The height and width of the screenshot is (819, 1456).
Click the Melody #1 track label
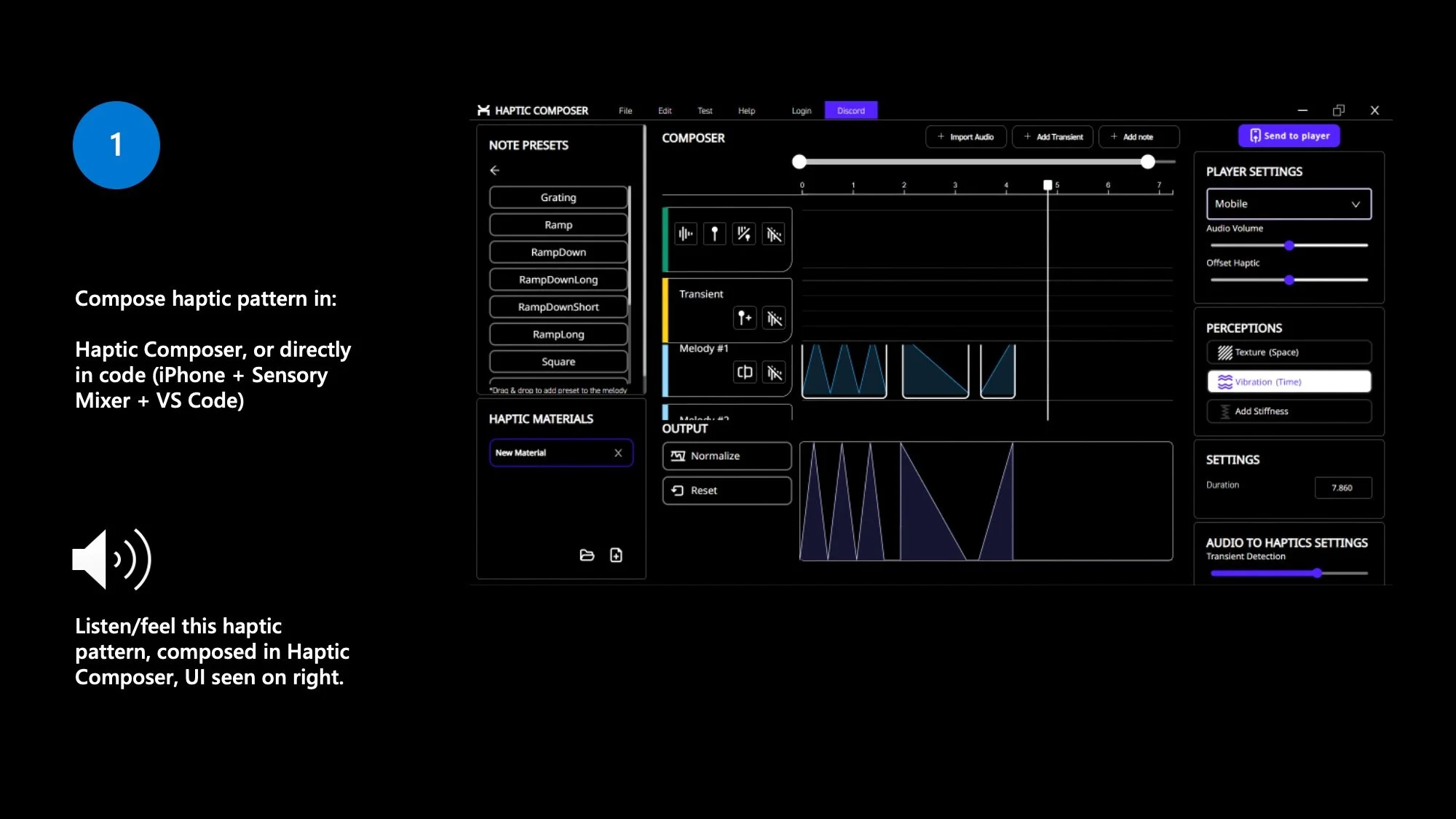(x=703, y=349)
